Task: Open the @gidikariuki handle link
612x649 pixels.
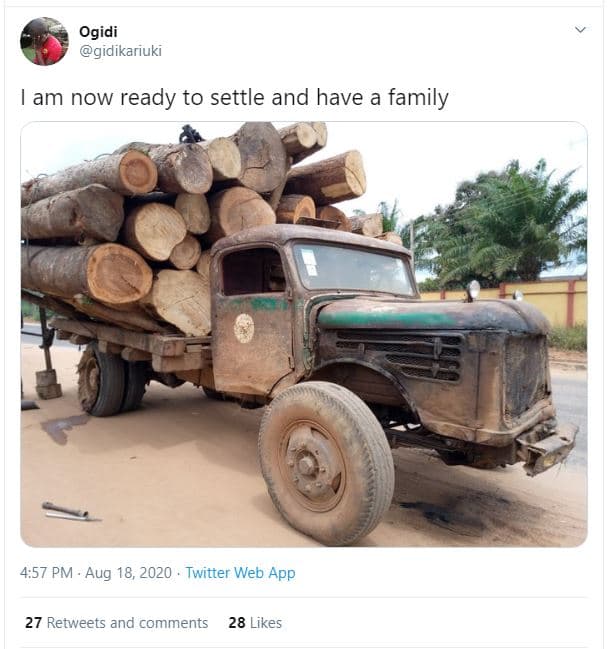Action: 120,50
